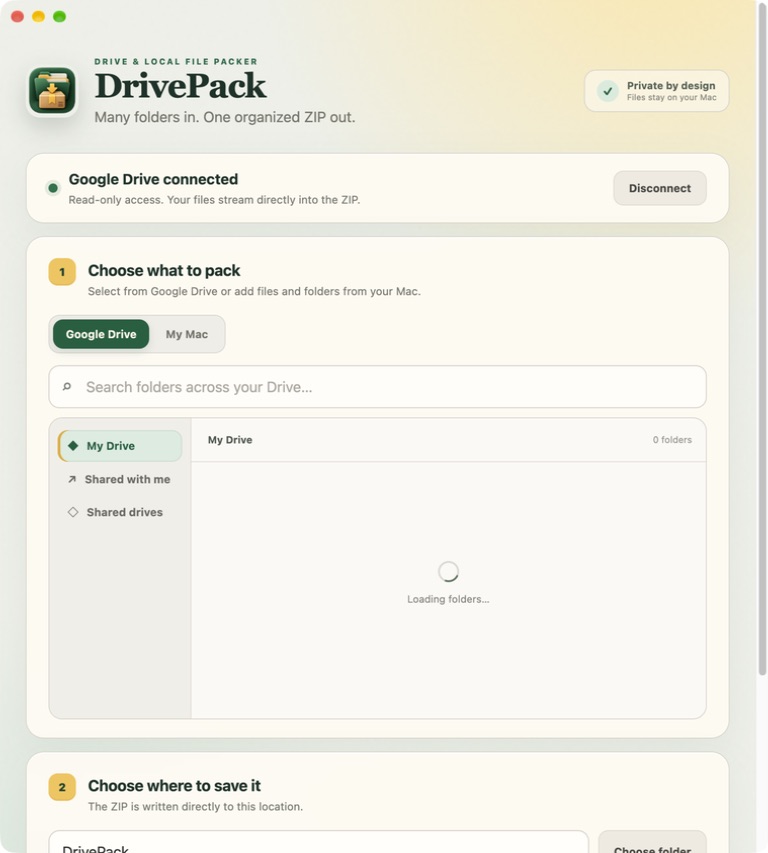The image size is (768, 853).
Task: Select My Drive in the sidebar
Action: (120, 446)
